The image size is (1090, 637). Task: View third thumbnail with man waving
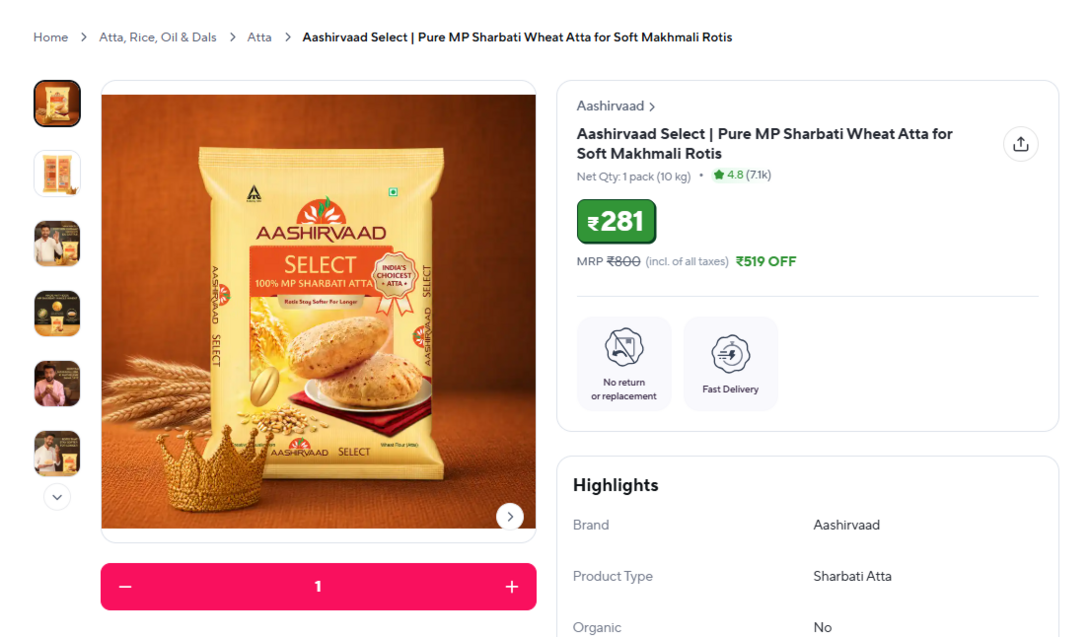[57, 243]
